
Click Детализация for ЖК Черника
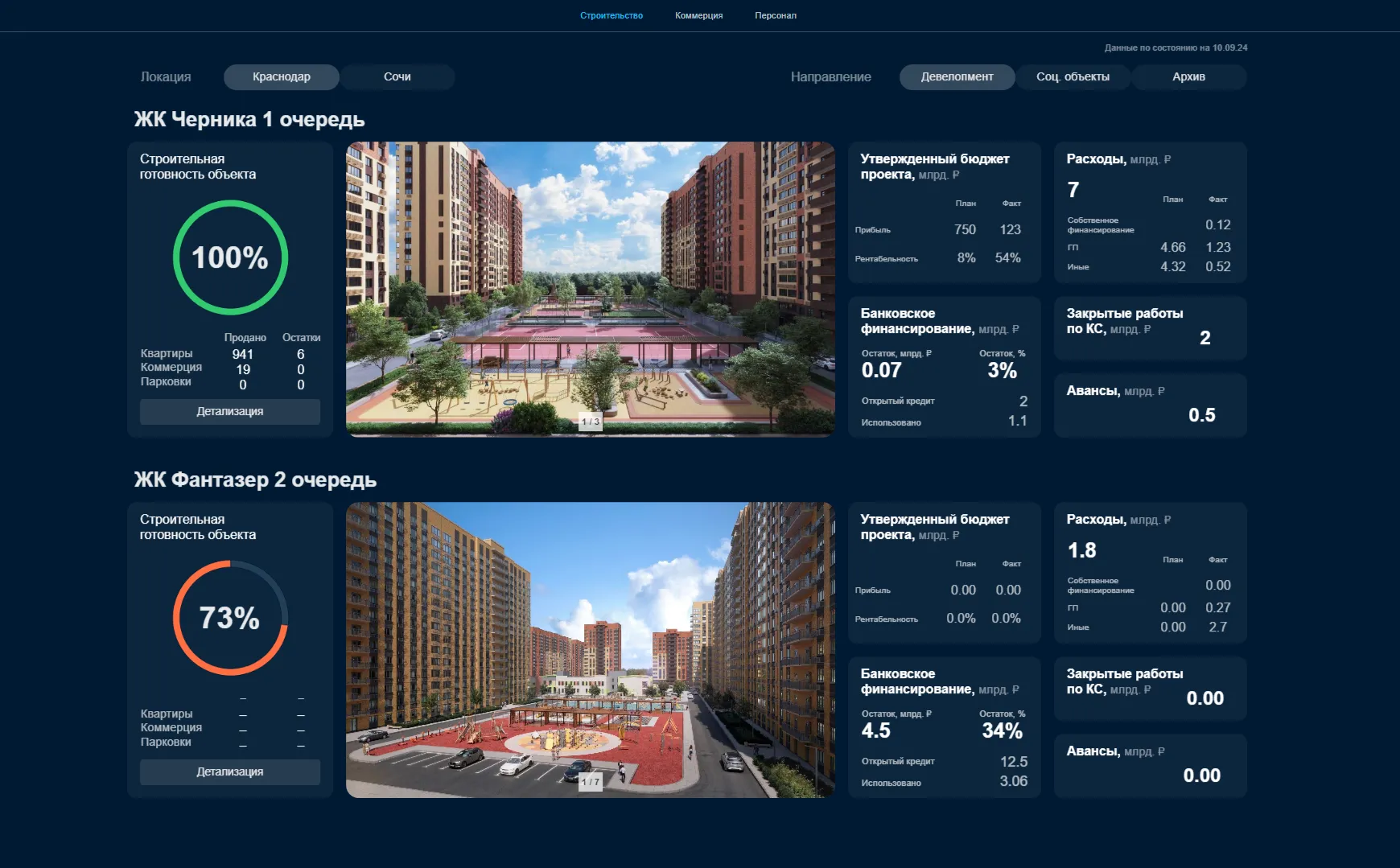click(x=229, y=411)
